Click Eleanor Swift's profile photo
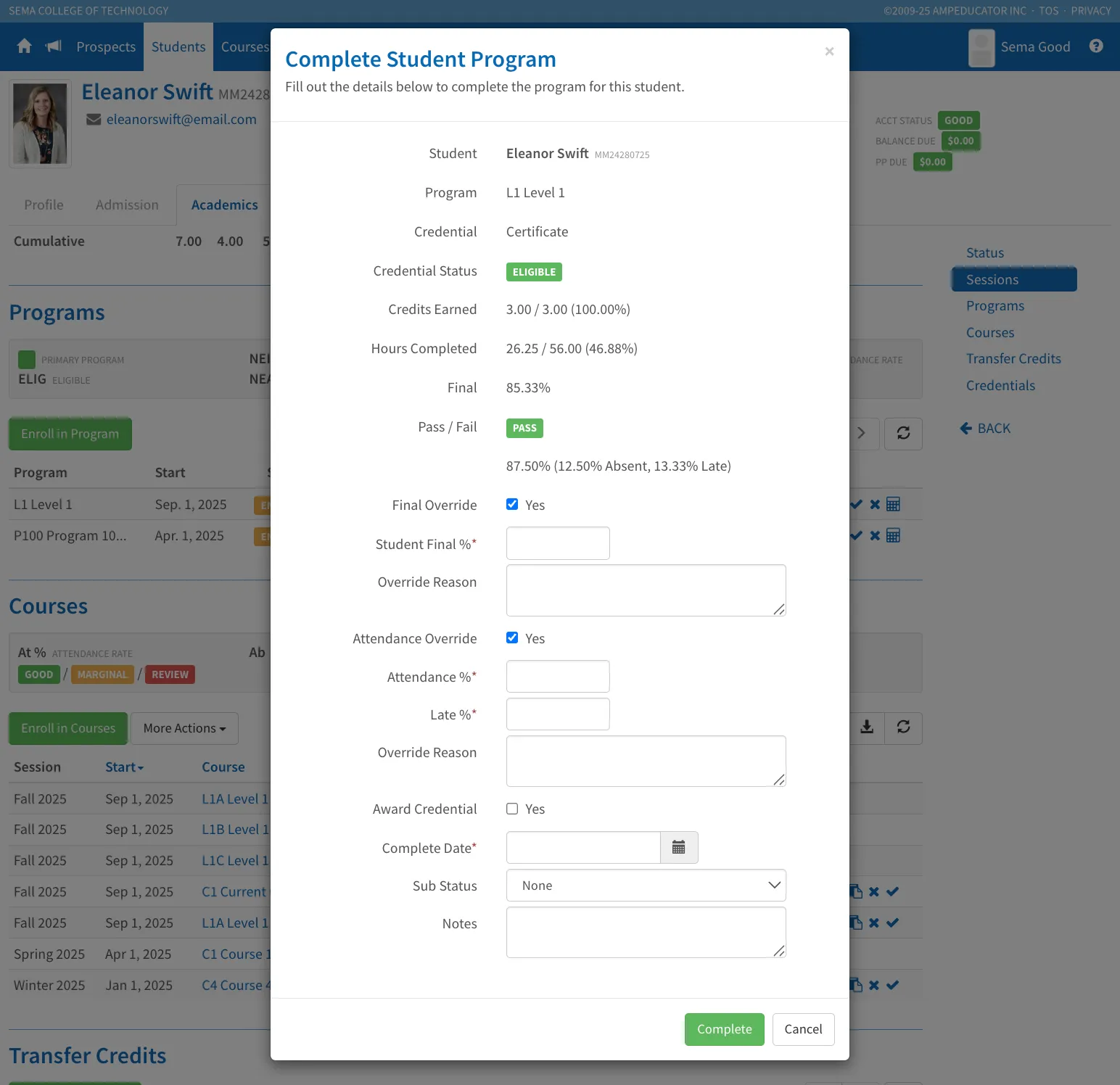 41,123
